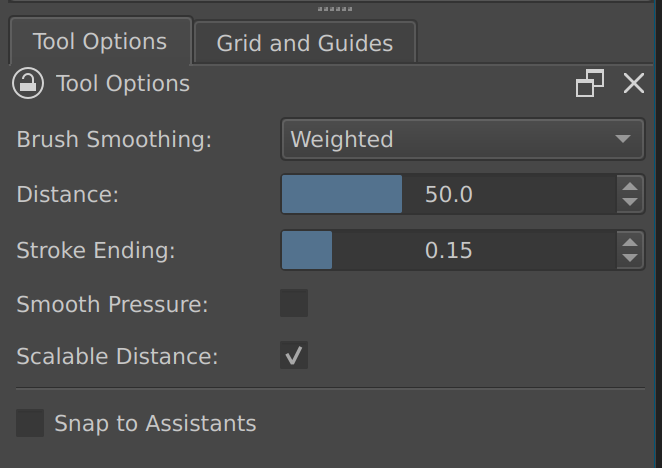Enable Snap to Assistants checkbox
662x468 pixels.
click(30, 423)
